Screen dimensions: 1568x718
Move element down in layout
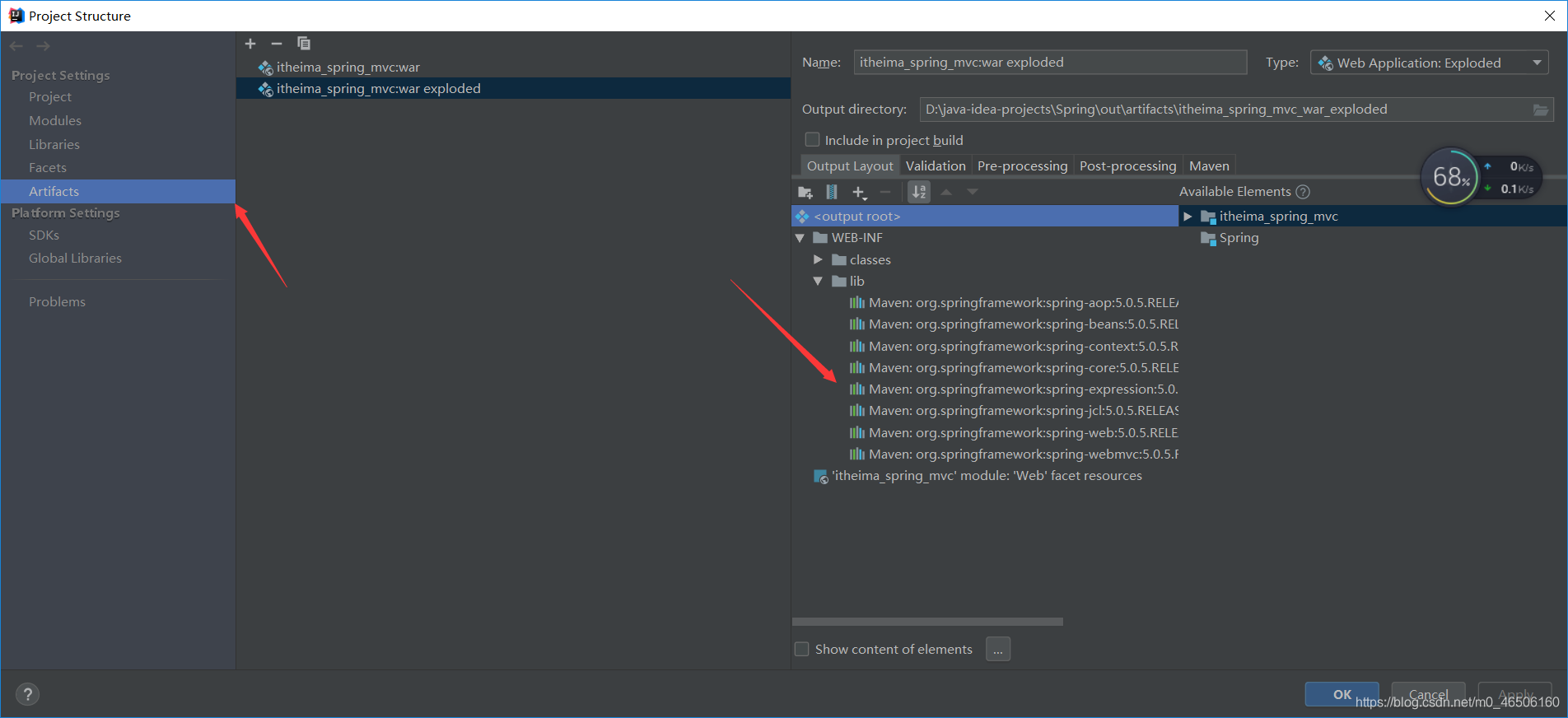tap(973, 192)
